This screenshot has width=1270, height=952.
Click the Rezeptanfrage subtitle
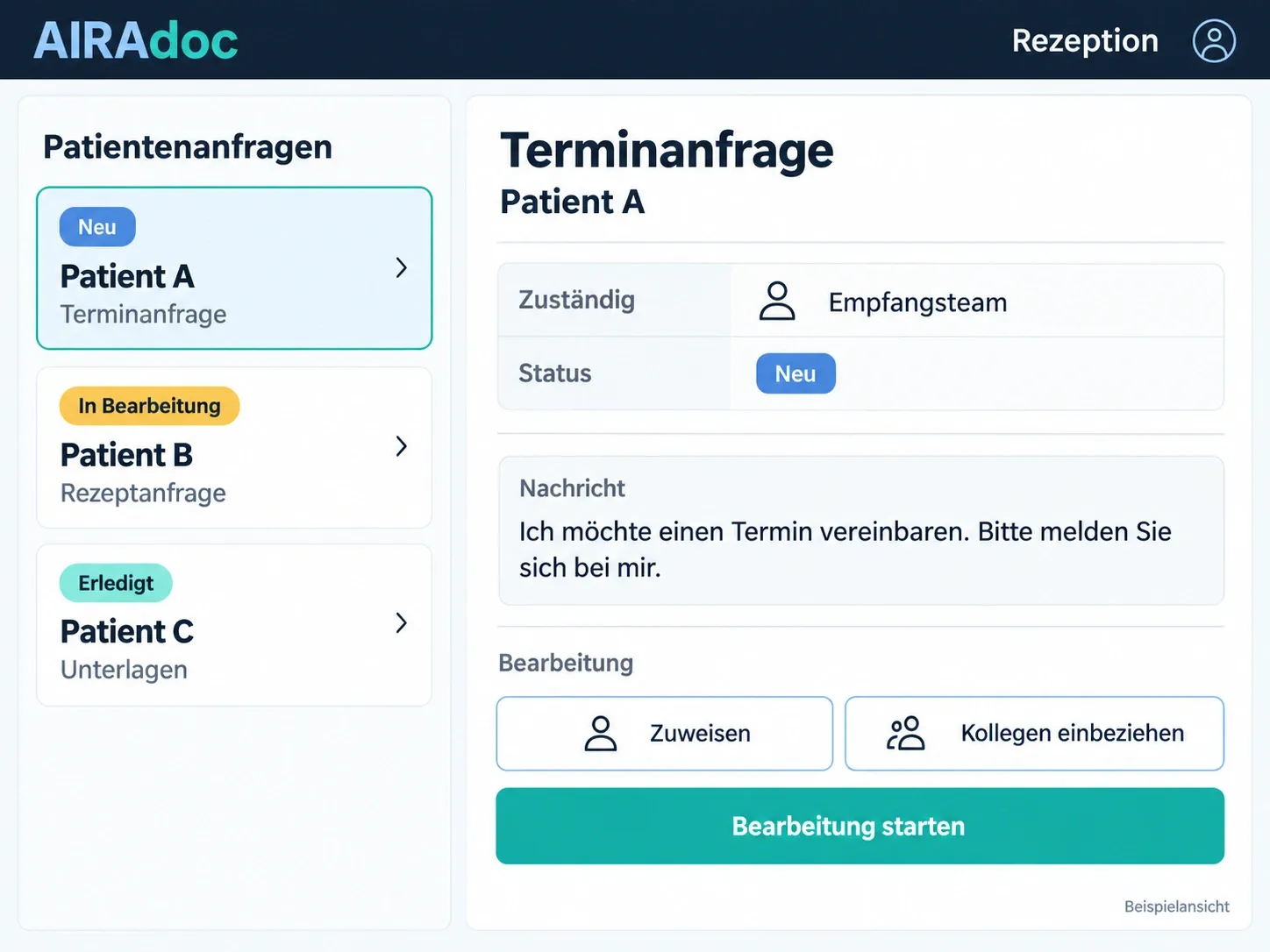[x=143, y=493]
